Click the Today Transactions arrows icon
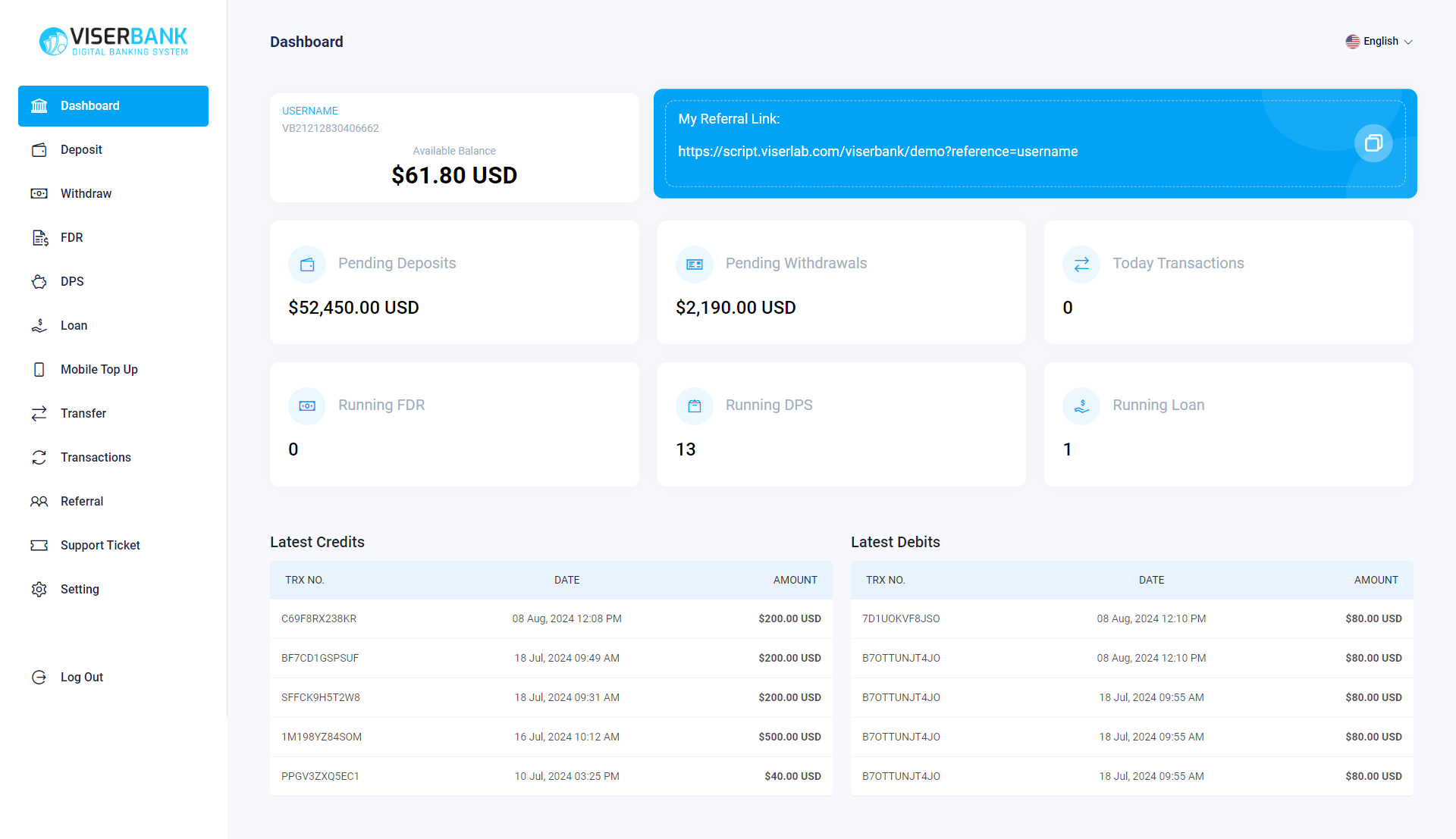The height and width of the screenshot is (839, 1456). tap(1081, 265)
